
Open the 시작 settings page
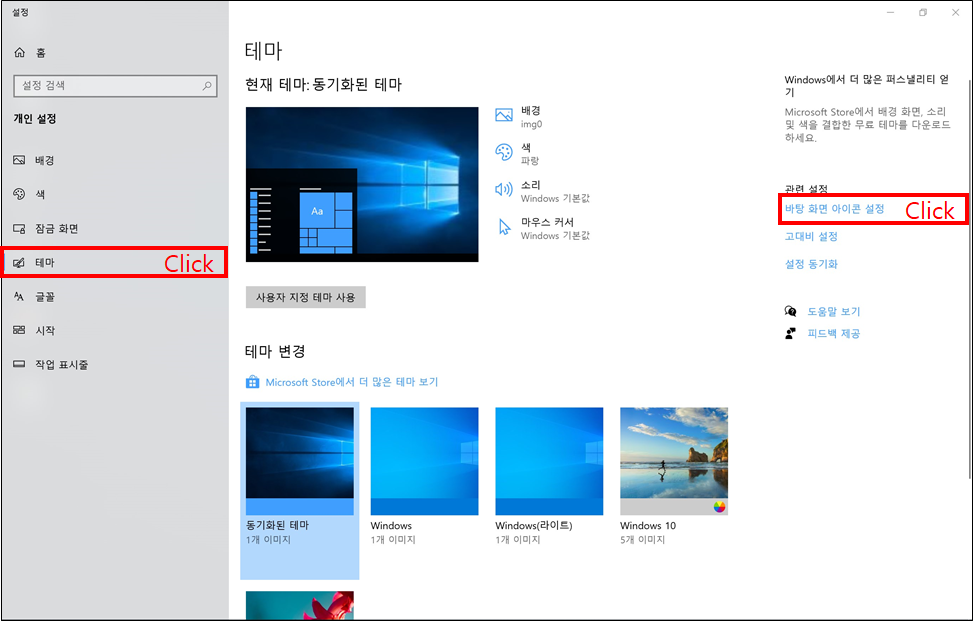114,330
